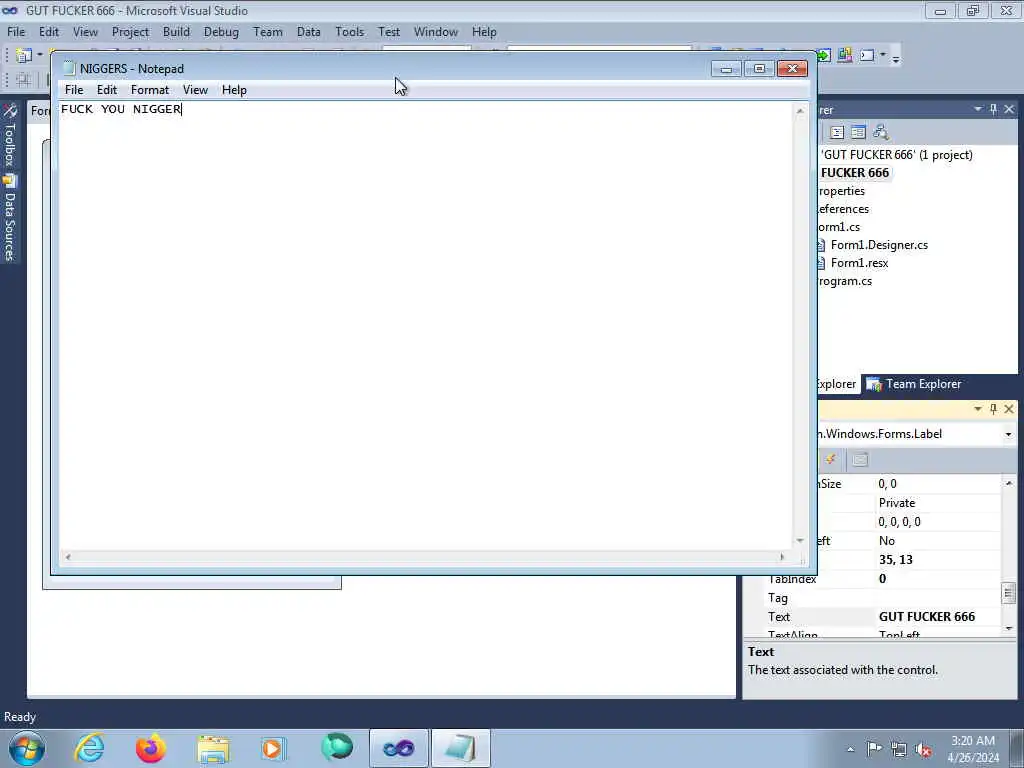The height and width of the screenshot is (768, 1024).
Task: Click the Tag property row
Action: click(x=884, y=598)
